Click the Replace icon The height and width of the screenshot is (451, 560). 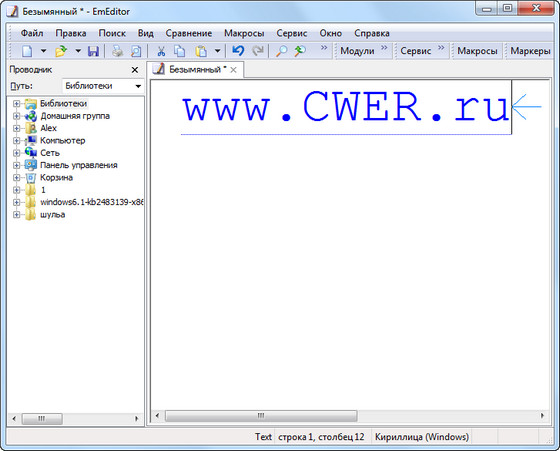(300, 51)
